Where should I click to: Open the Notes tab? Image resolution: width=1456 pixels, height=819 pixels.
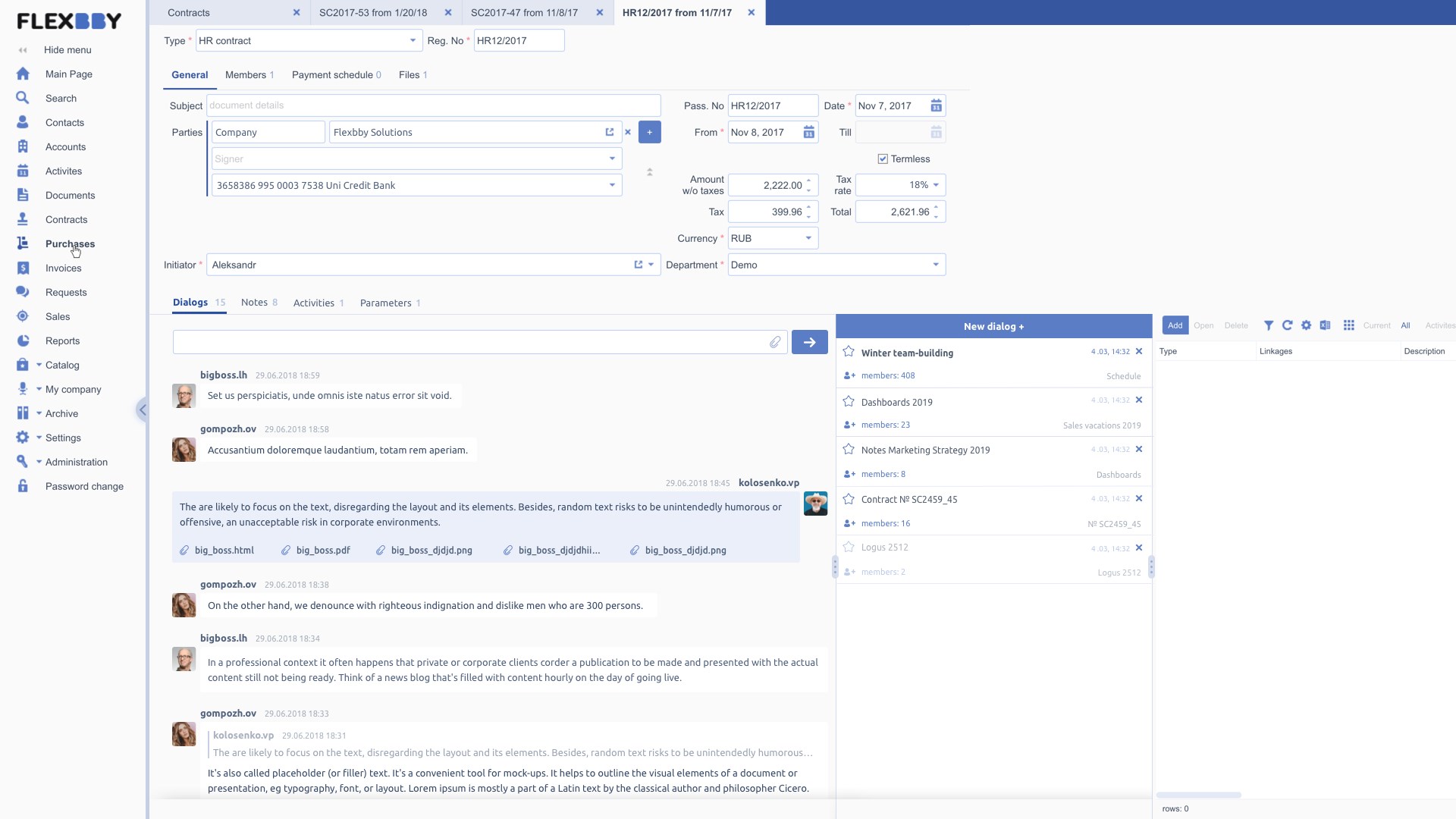259,303
